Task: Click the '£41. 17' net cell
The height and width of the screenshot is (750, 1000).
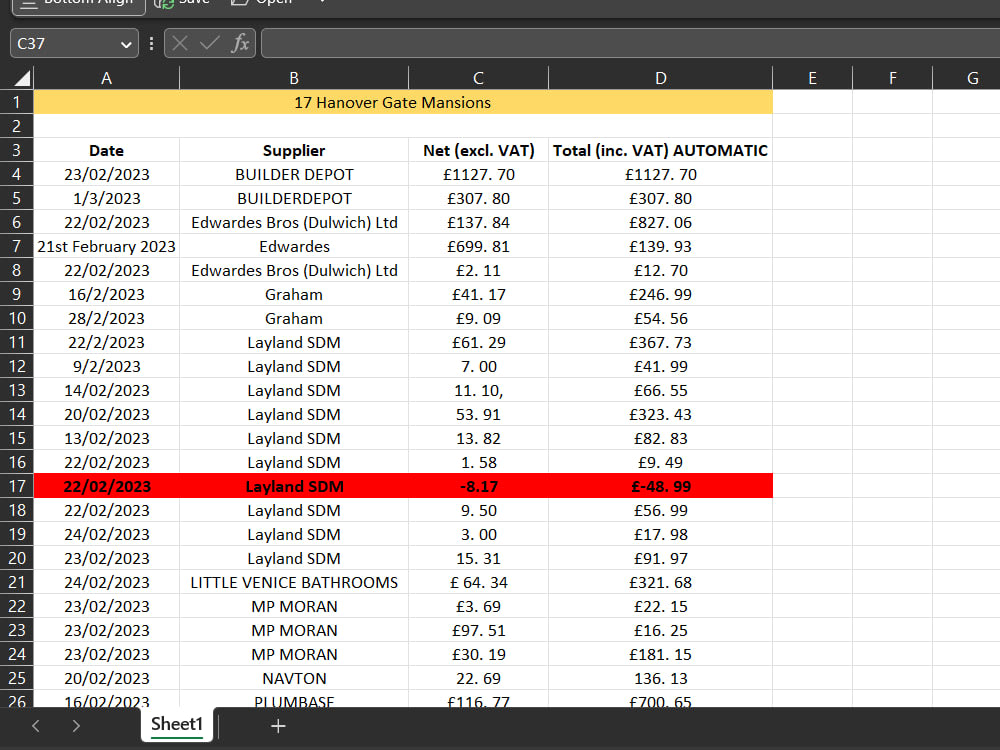Action: click(x=478, y=294)
